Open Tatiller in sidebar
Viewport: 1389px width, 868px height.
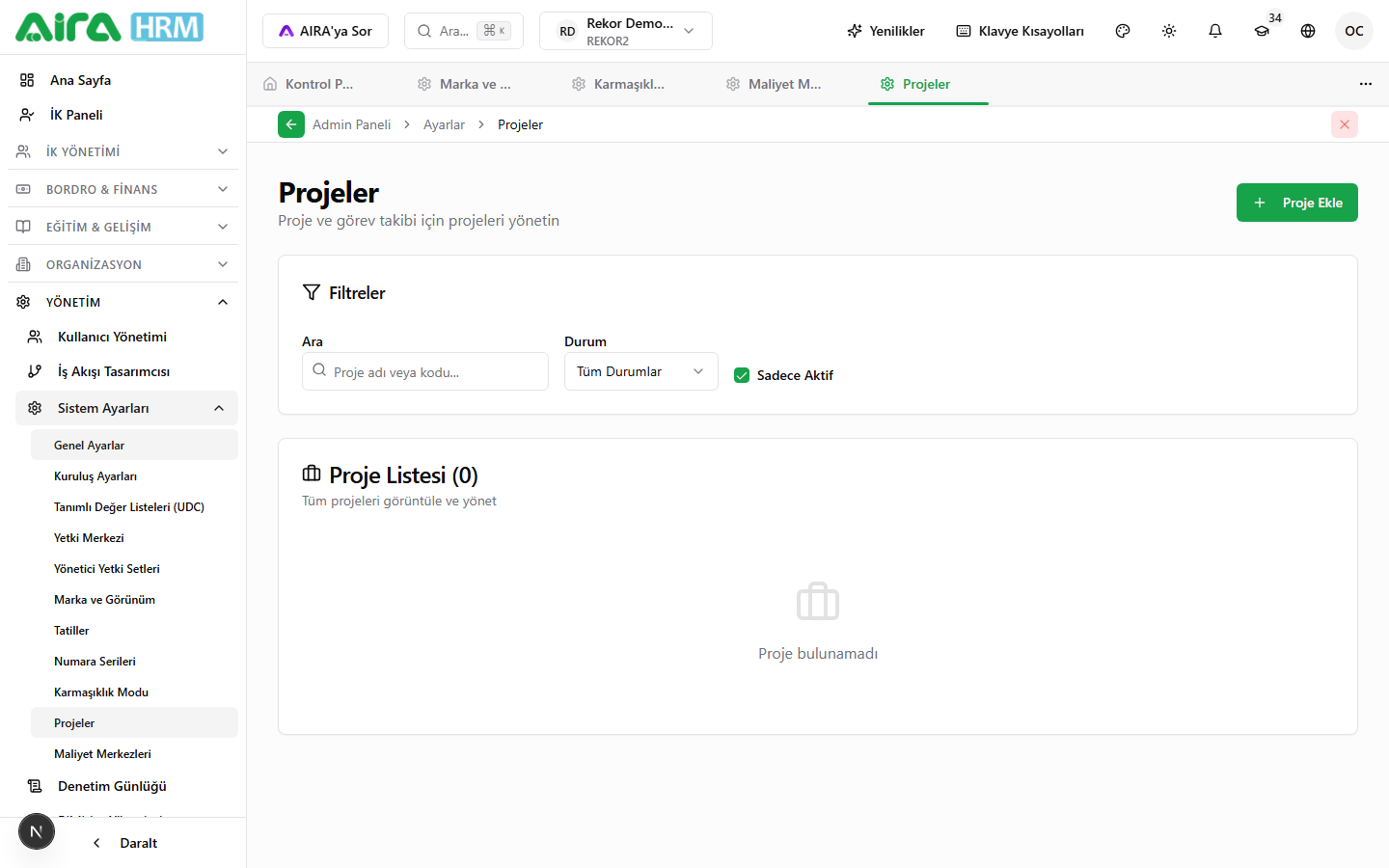[x=134, y=630]
